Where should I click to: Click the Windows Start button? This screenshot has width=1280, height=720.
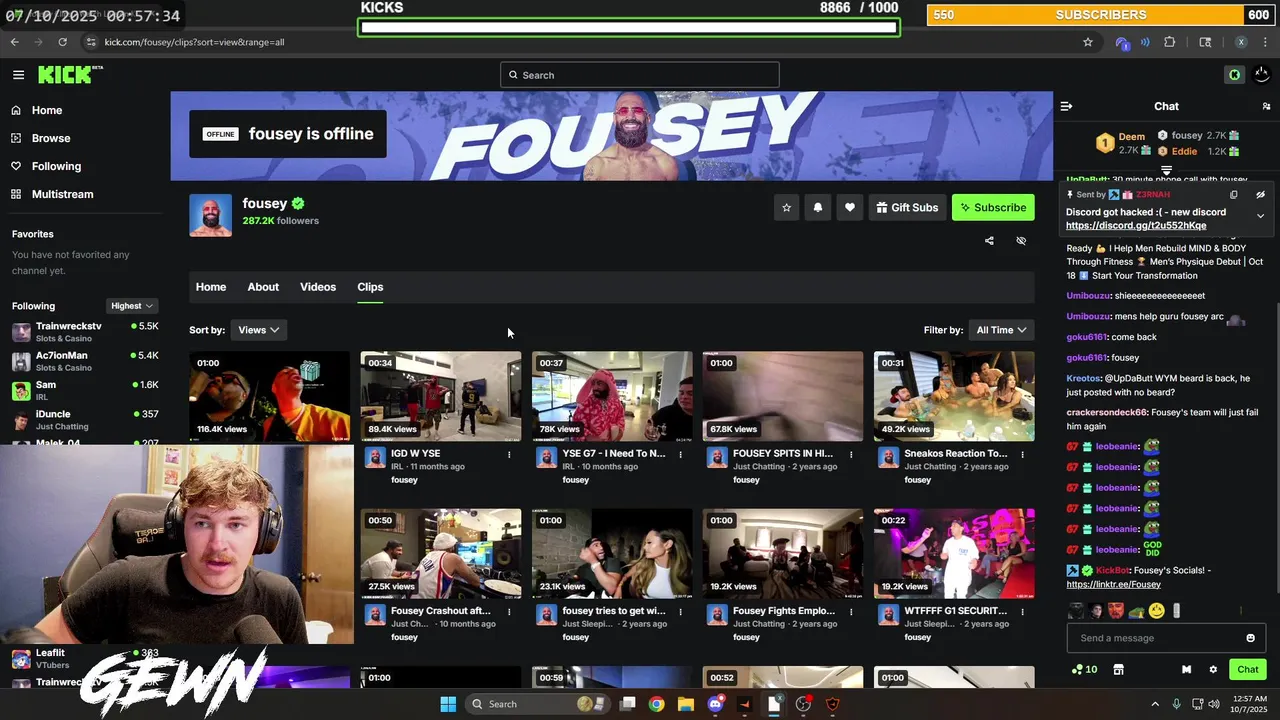[x=448, y=704]
